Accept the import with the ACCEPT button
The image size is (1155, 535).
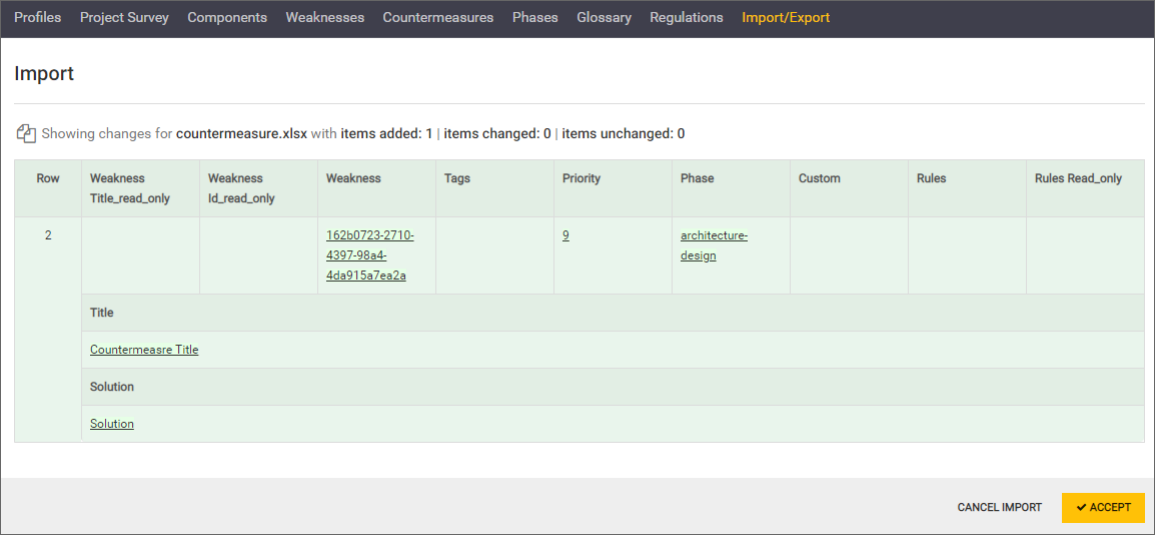(x=1103, y=507)
